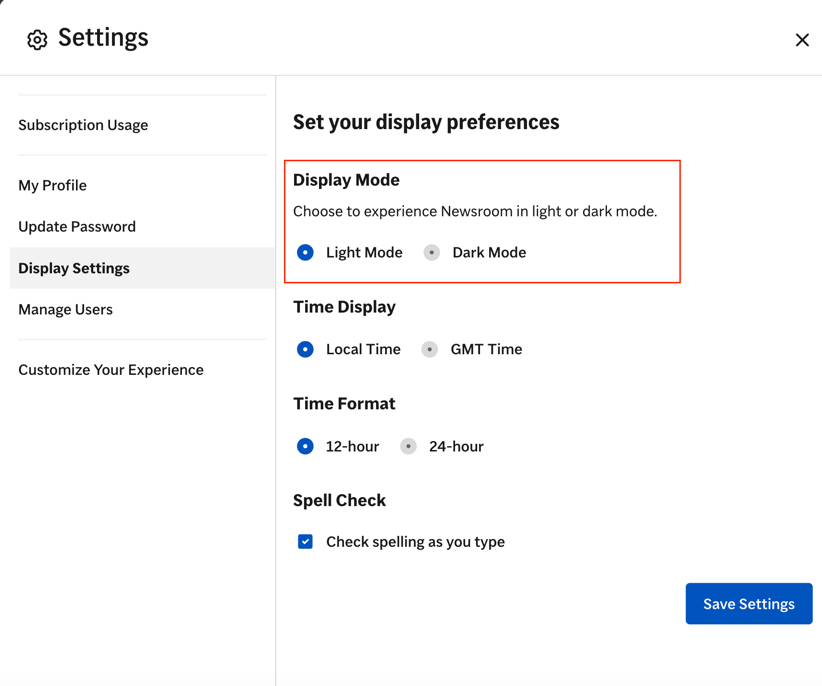Click the Save Settings button

(748, 603)
